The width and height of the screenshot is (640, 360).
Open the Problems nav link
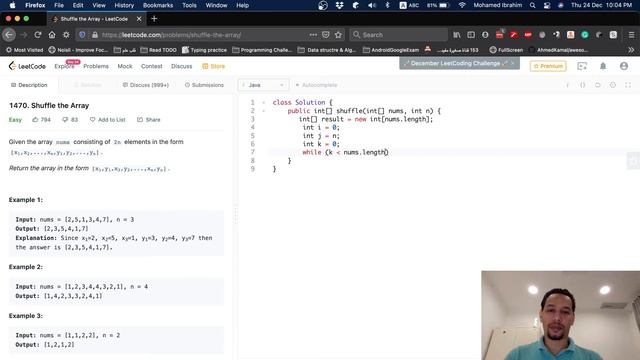(x=96, y=66)
